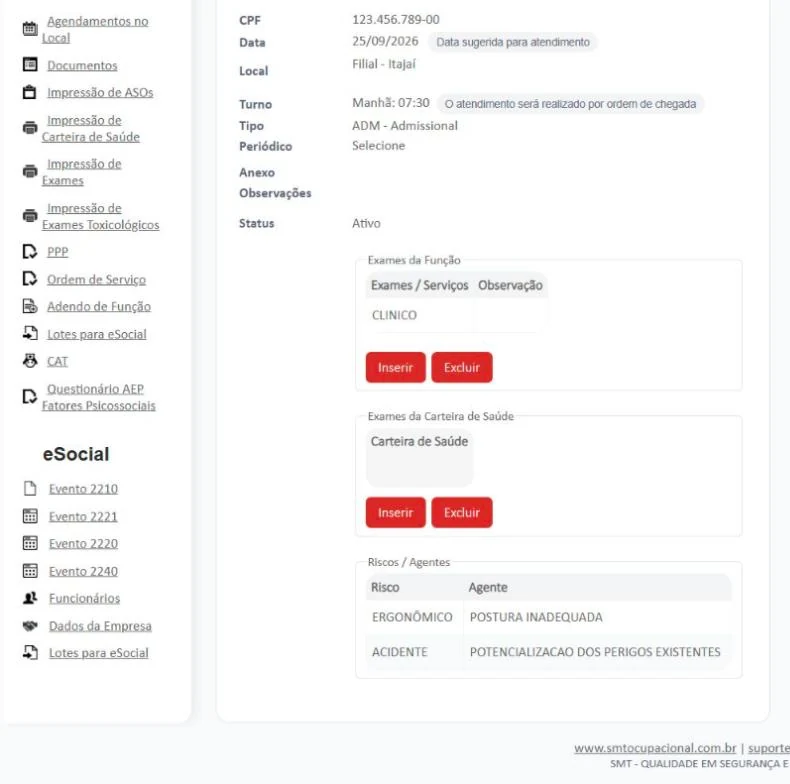Click printer icon beside Impressão de Carteira de Saúde
The image size is (790, 784).
pyautogui.click(x=30, y=128)
